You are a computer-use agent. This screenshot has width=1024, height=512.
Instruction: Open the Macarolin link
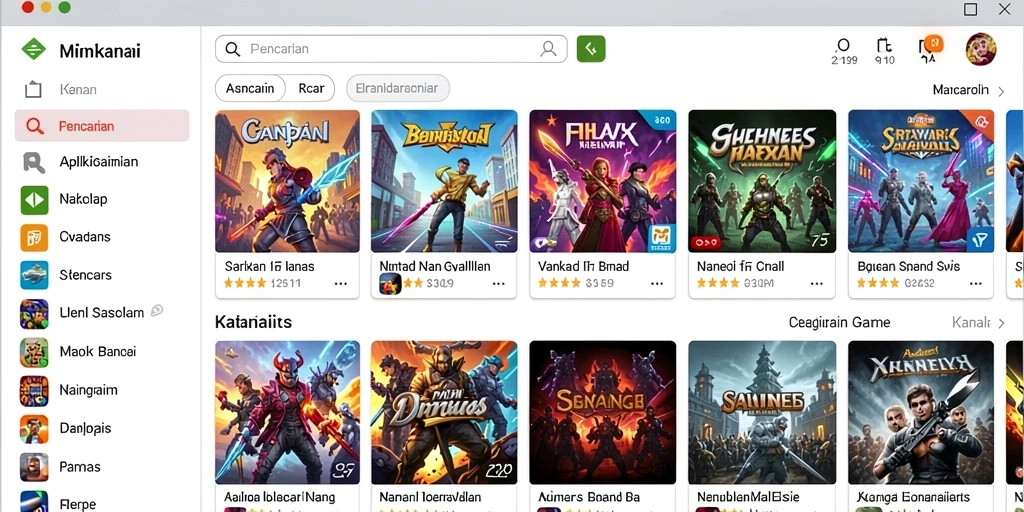tap(961, 90)
